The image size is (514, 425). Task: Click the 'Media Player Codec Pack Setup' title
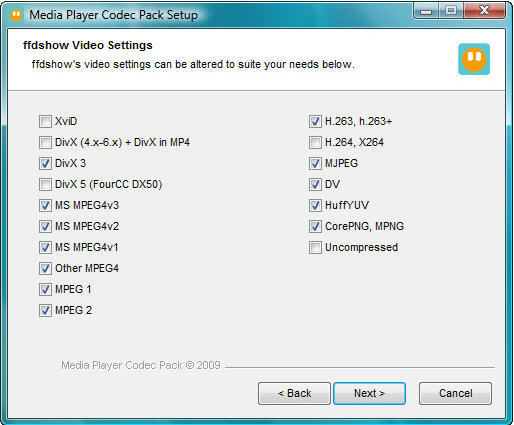113,15
